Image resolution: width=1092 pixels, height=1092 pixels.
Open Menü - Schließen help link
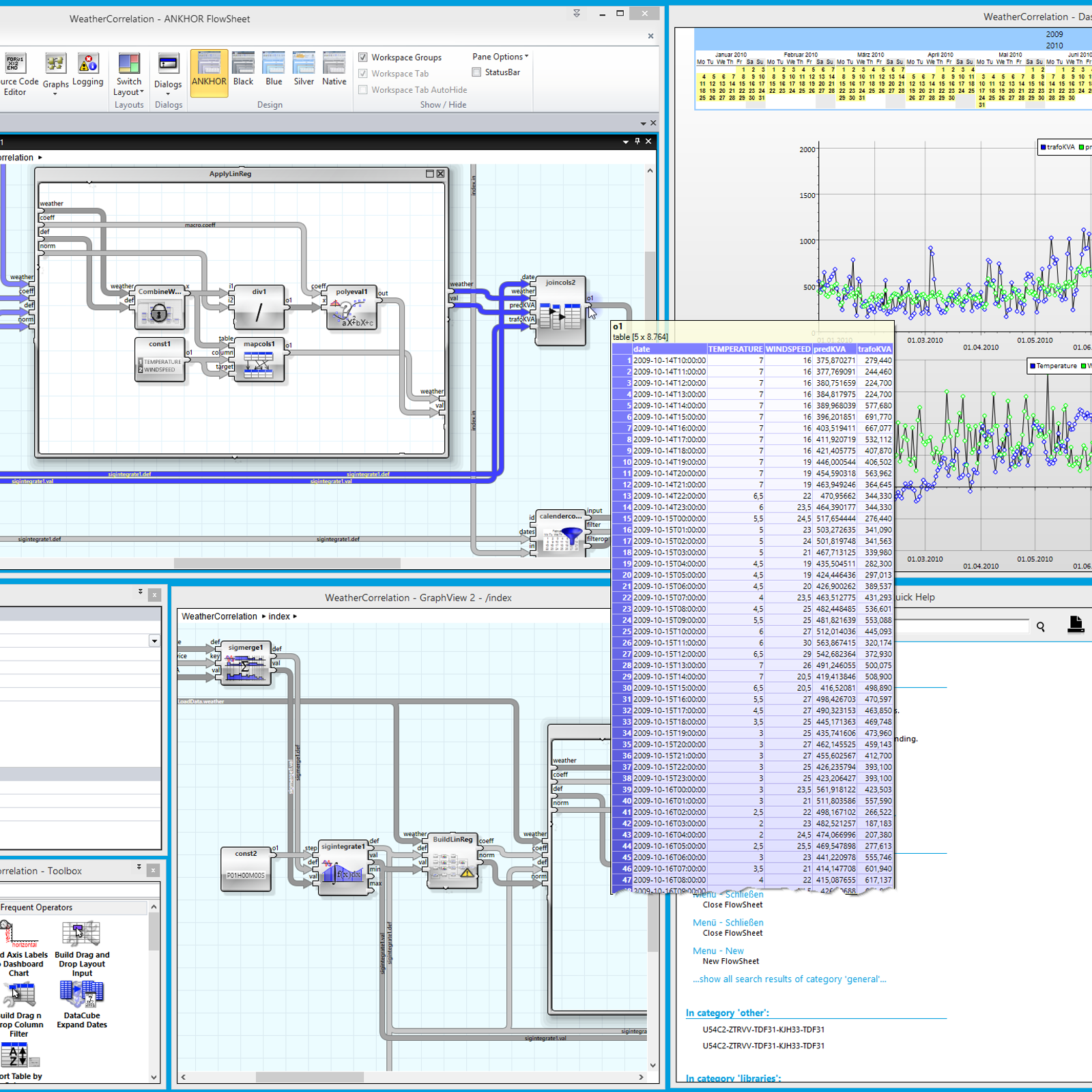coord(728,922)
